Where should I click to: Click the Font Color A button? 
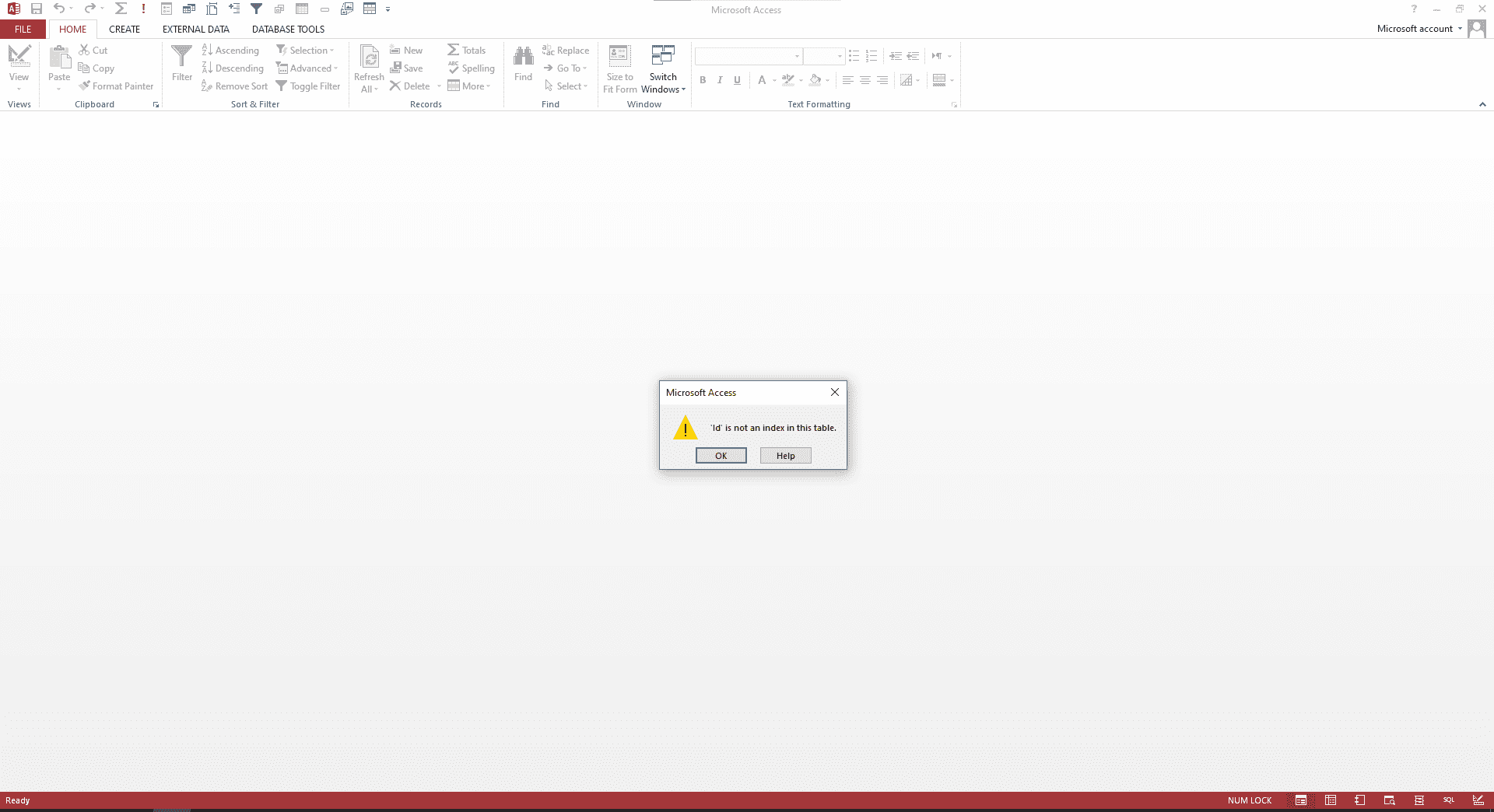click(762, 79)
